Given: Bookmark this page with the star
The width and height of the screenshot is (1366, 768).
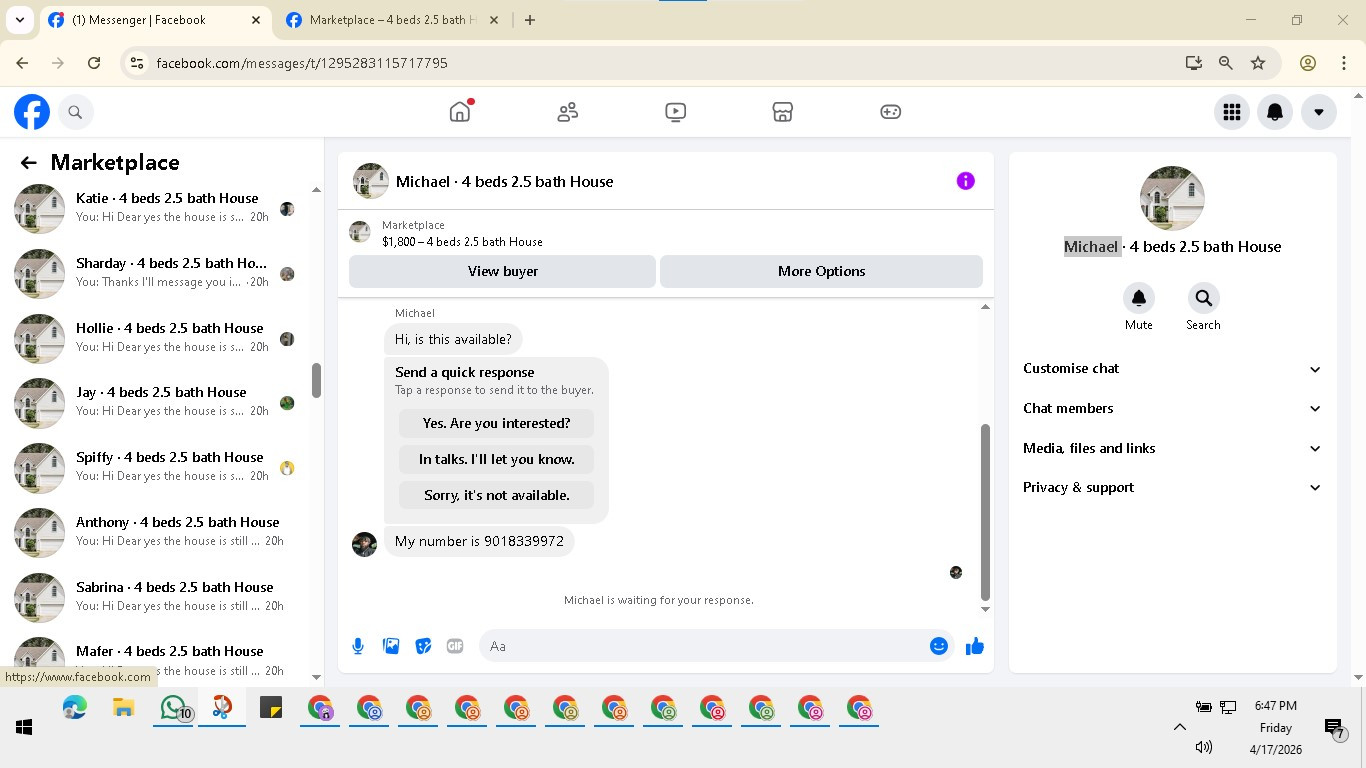Looking at the screenshot, I should (1258, 63).
